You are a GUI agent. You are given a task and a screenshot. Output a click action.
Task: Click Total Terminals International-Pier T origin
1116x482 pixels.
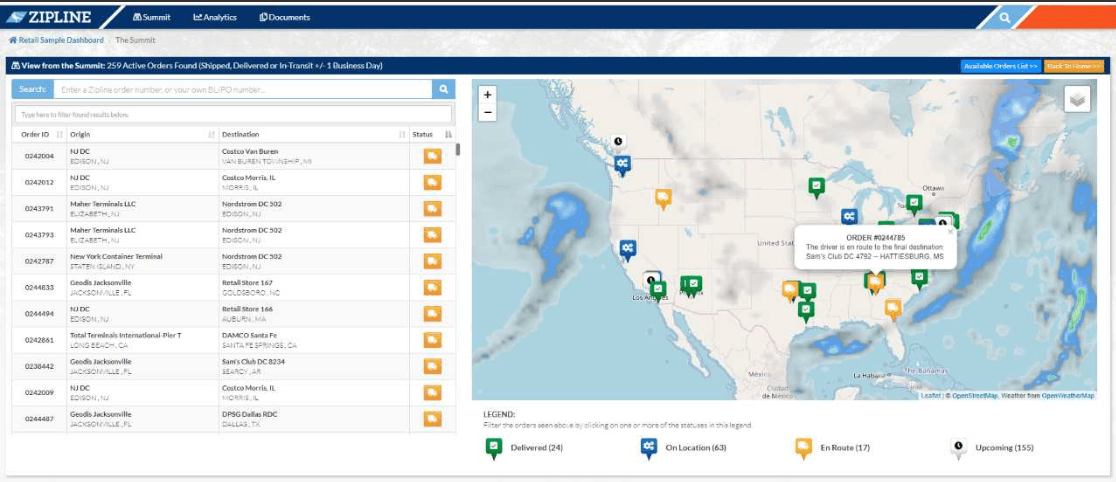[125, 335]
